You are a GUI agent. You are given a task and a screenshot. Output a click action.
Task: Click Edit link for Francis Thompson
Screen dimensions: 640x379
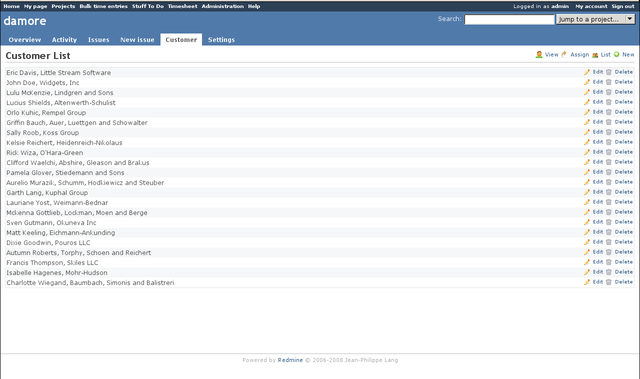598,262
